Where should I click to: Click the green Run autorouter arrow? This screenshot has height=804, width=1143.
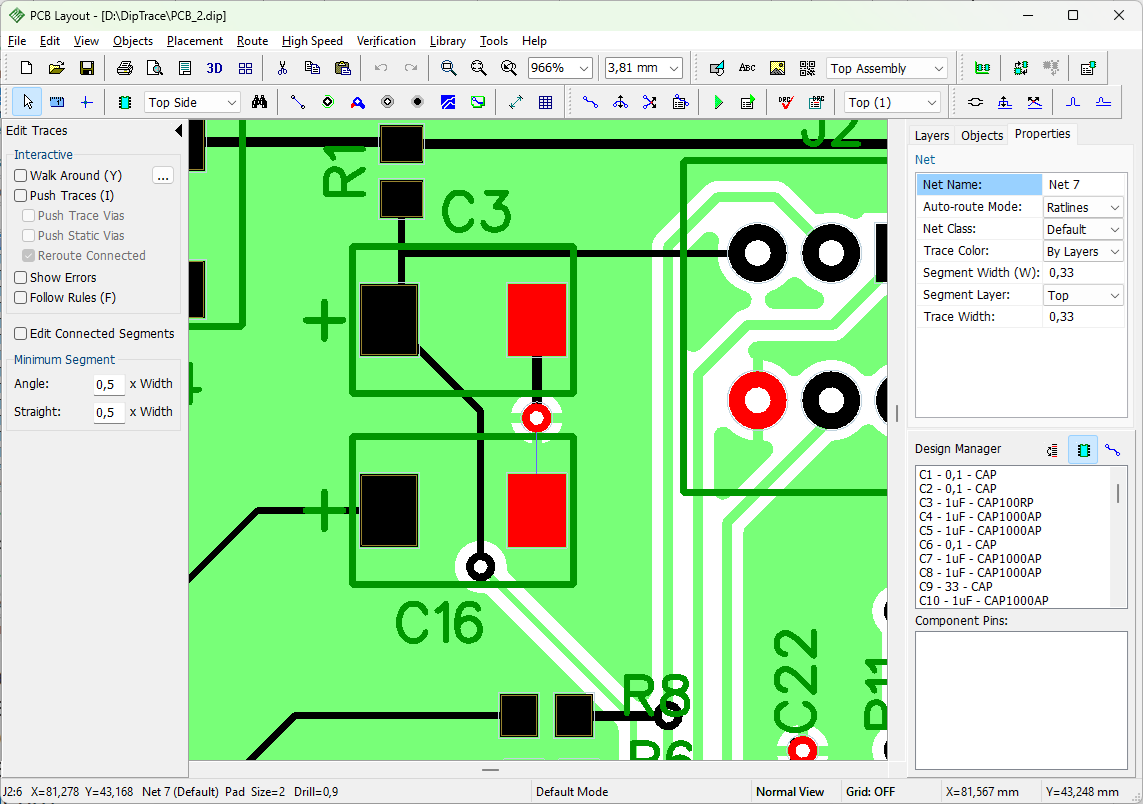[718, 102]
